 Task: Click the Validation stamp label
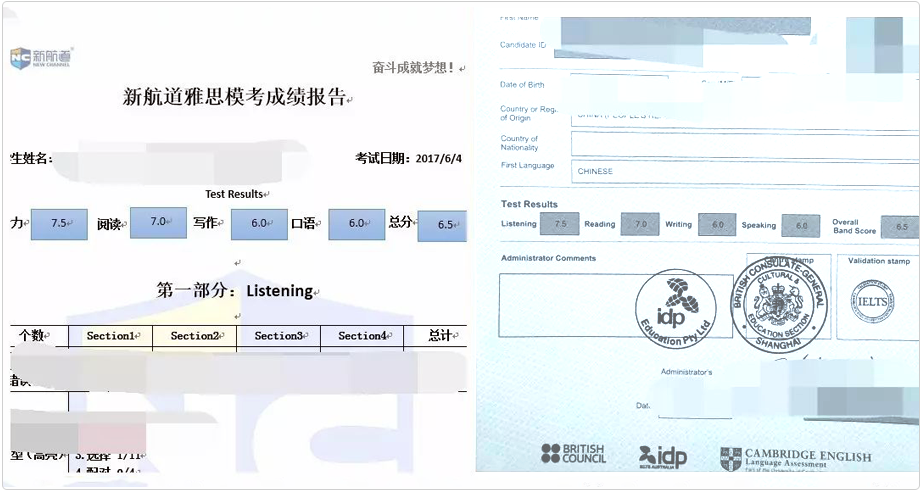click(x=879, y=261)
